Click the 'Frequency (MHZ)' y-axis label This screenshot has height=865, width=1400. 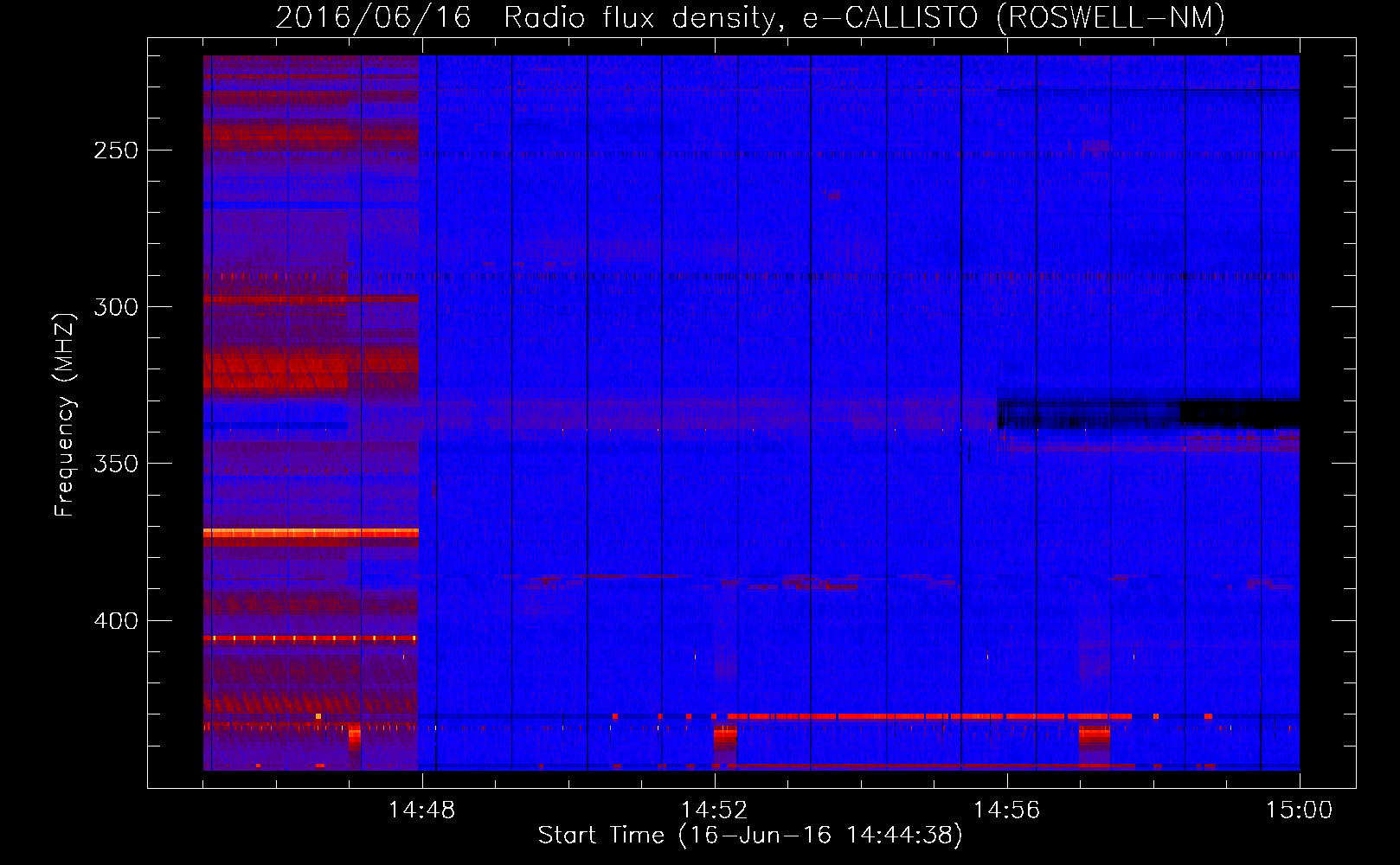[x=65, y=415]
